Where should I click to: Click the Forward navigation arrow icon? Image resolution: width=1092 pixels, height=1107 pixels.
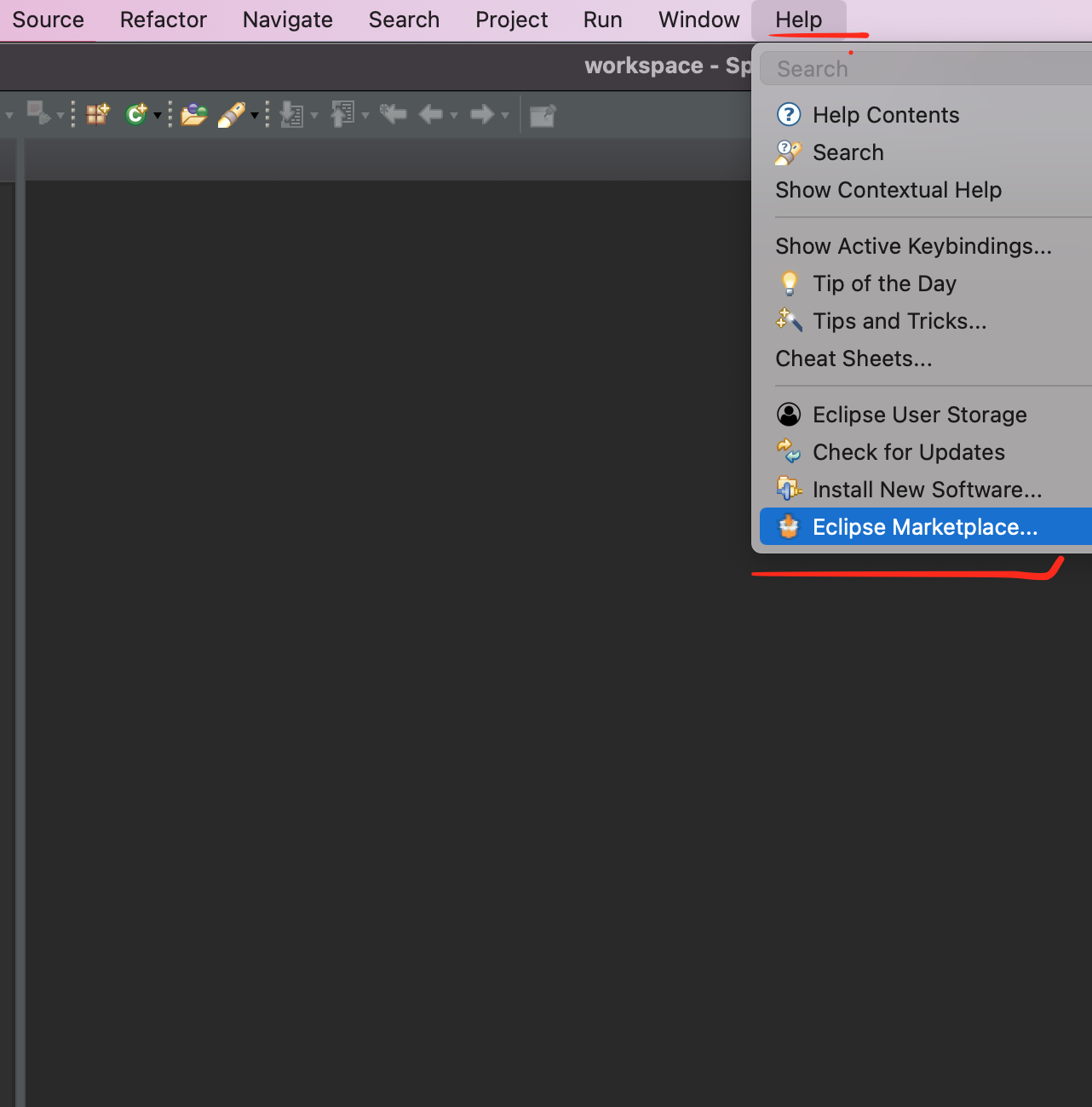(x=482, y=113)
